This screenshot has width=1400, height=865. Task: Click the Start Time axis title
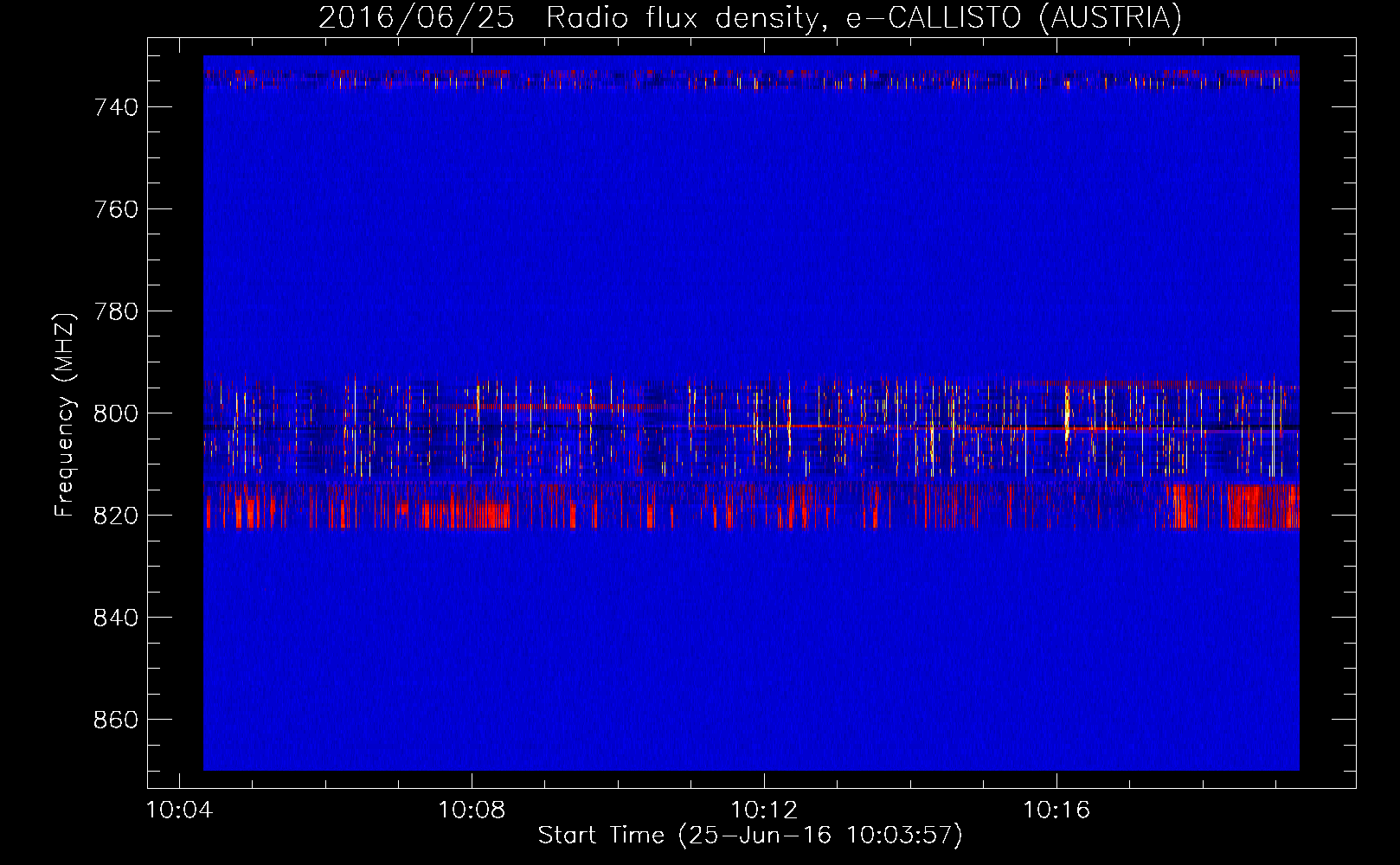tap(750, 836)
